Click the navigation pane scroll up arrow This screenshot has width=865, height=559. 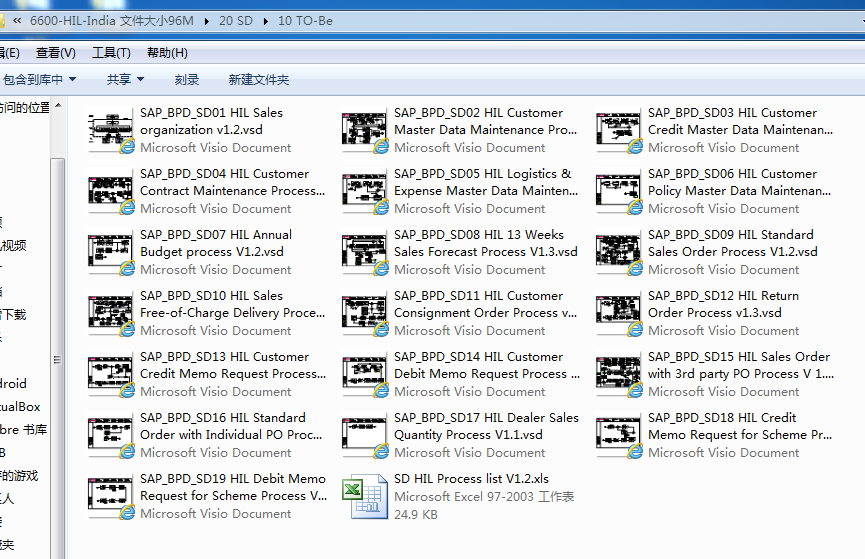[58, 105]
